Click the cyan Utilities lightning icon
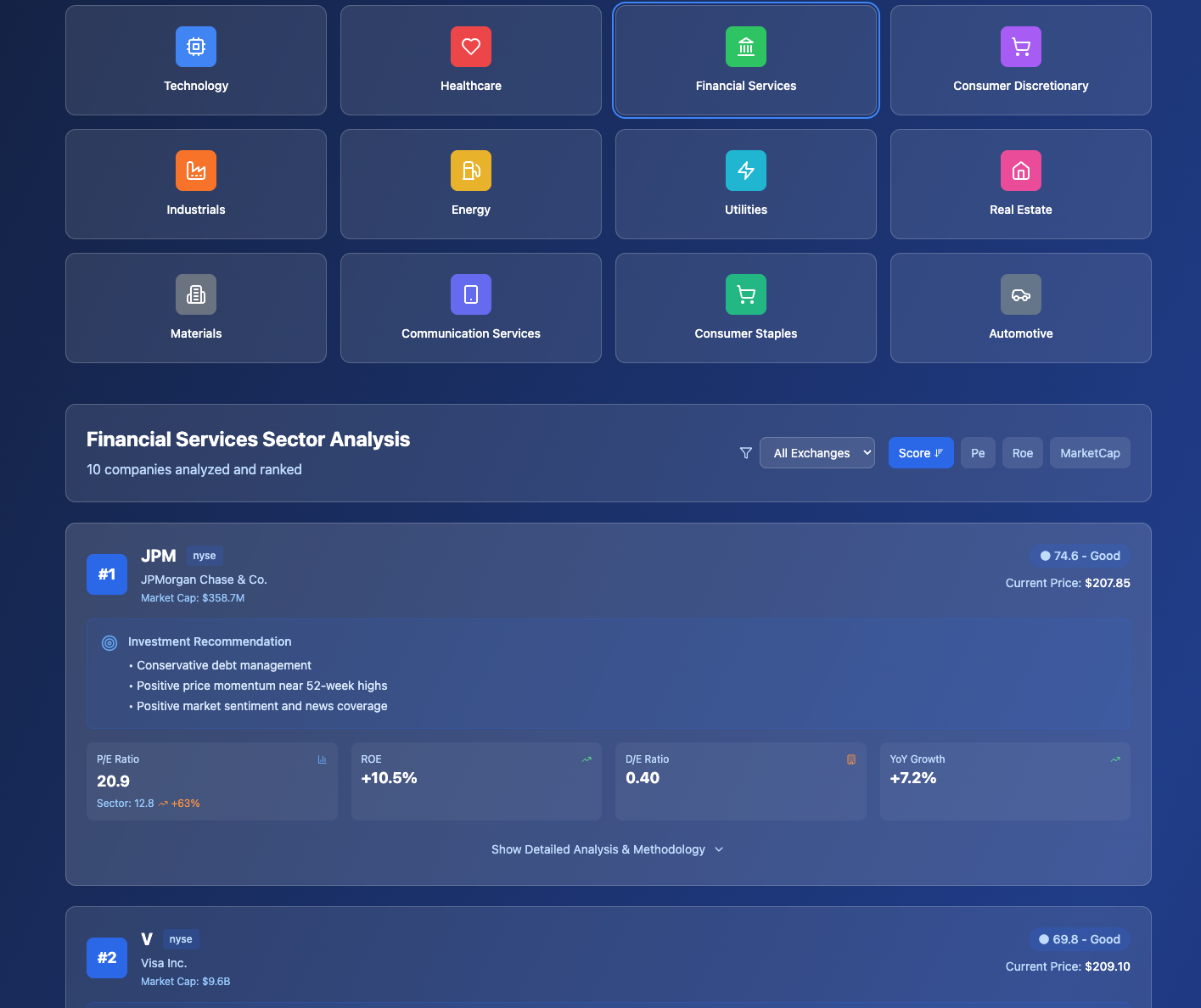The width and height of the screenshot is (1201, 1008). click(x=746, y=171)
